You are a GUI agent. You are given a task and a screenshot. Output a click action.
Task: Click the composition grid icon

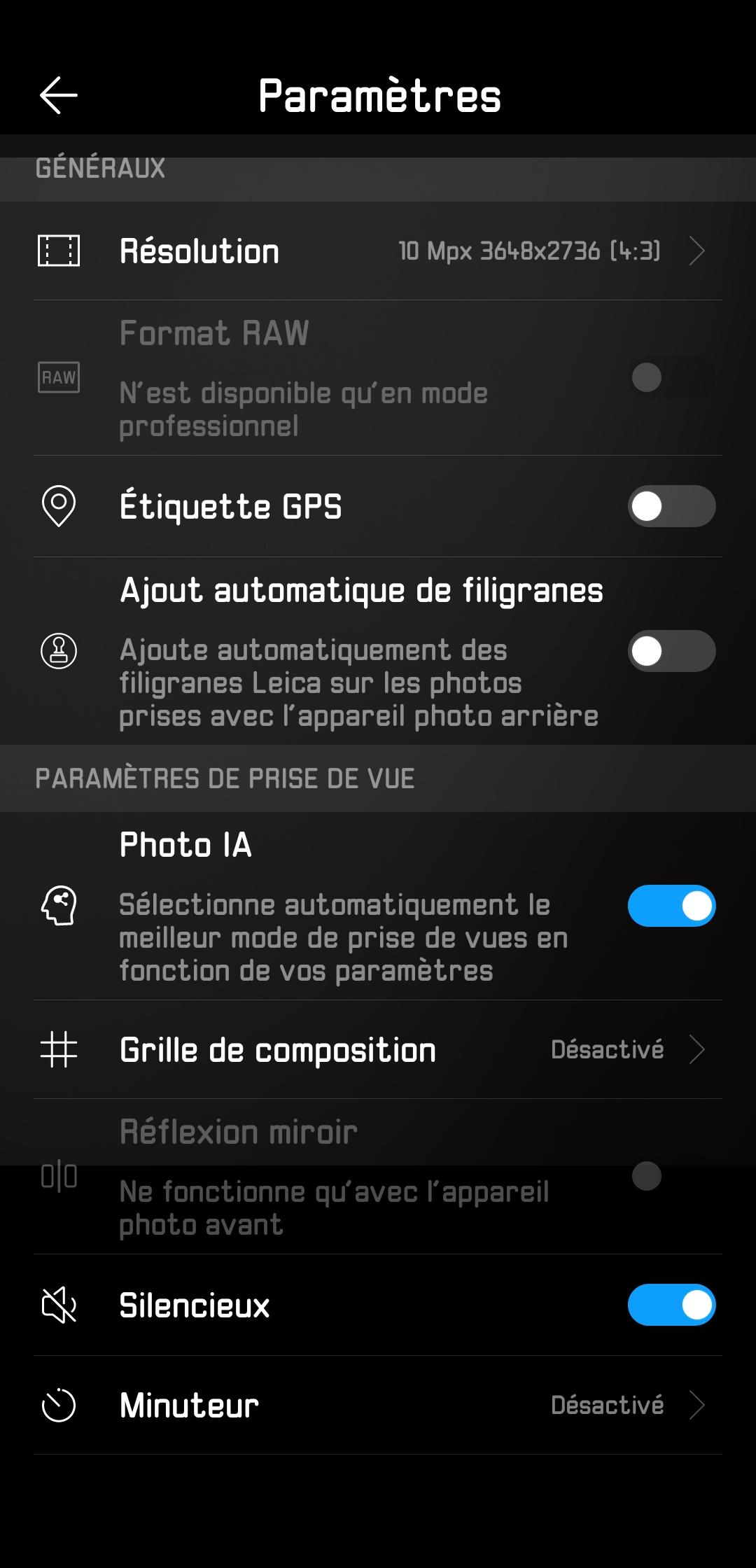pos(59,1049)
